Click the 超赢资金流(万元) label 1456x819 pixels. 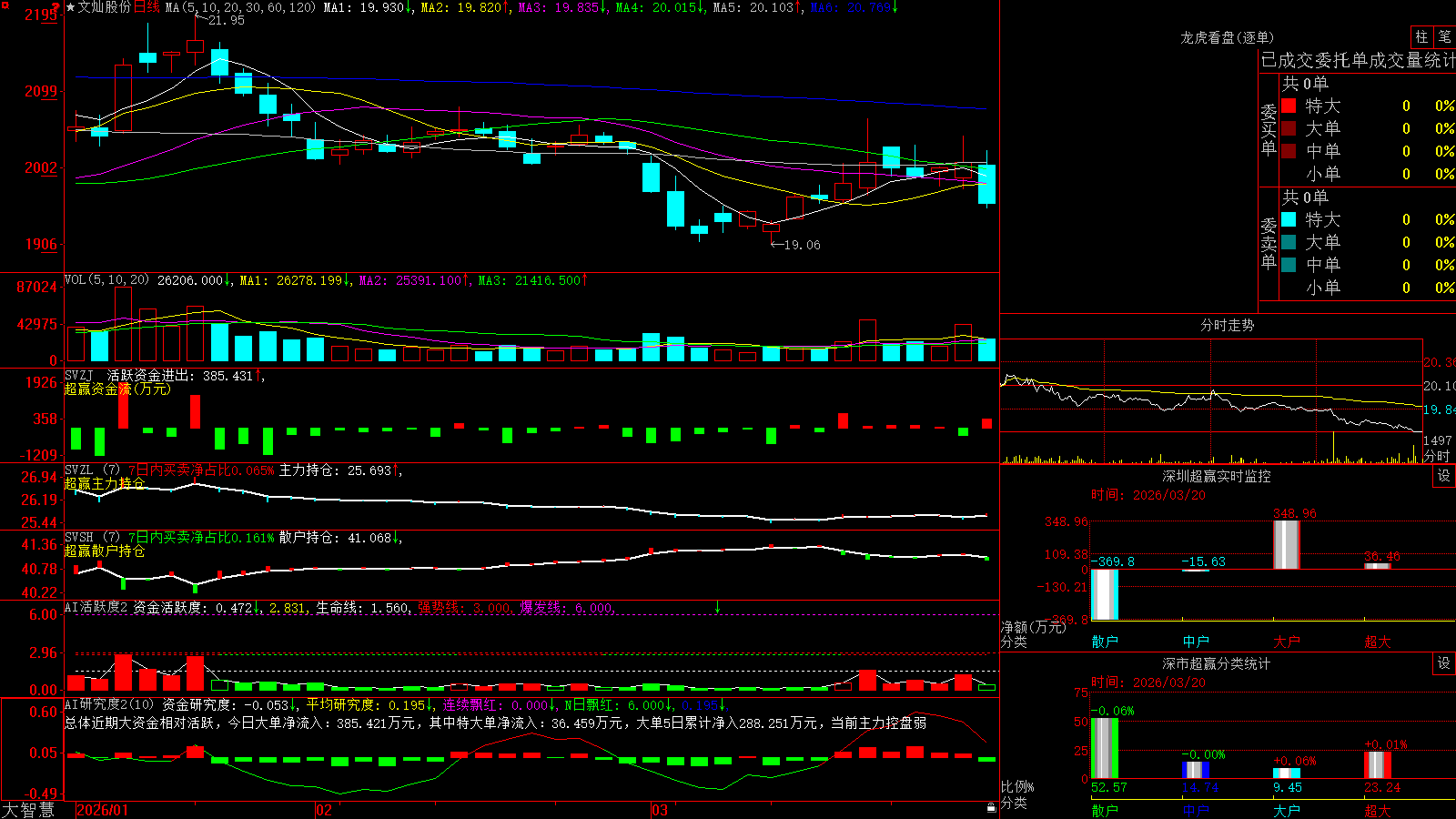coord(117,389)
